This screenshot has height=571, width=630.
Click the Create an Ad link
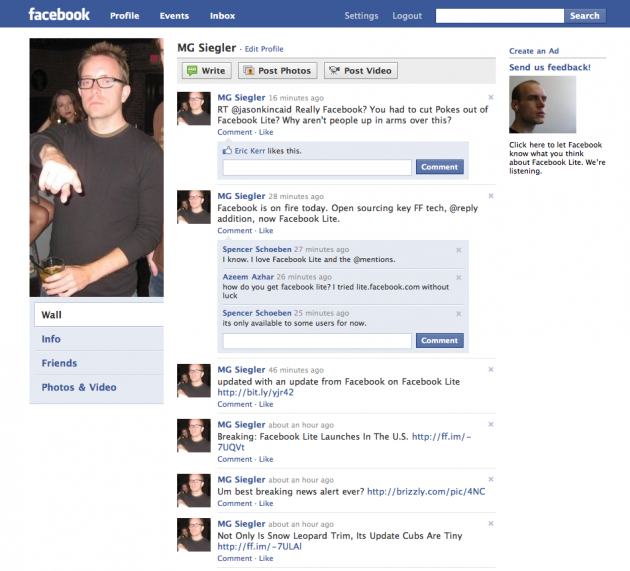[534, 51]
